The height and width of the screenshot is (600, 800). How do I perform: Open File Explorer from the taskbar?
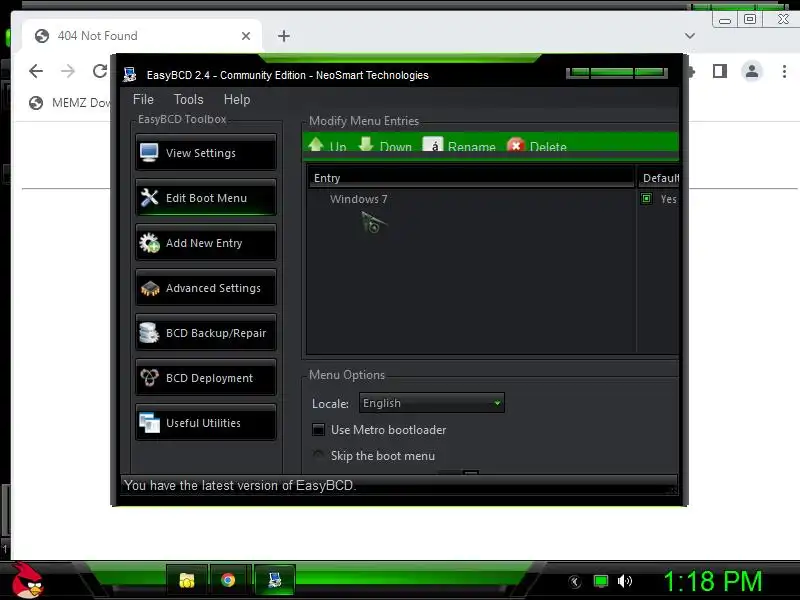(187, 580)
